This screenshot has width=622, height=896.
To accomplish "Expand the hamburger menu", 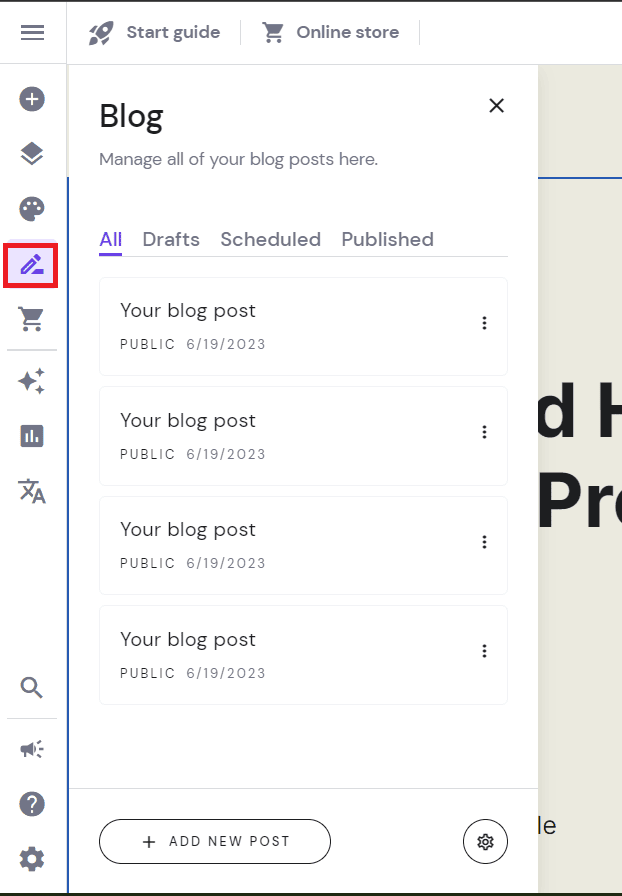I will click(33, 32).
